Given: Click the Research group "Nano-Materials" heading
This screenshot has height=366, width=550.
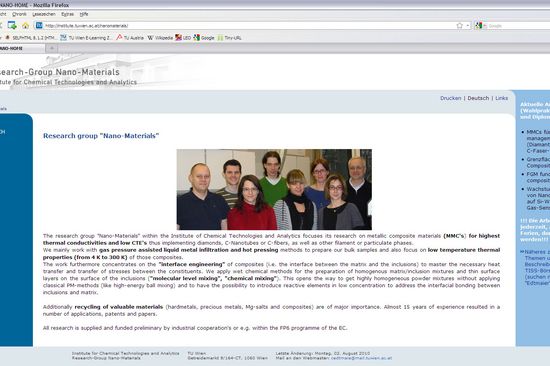Looking at the screenshot, I should [x=101, y=136].
